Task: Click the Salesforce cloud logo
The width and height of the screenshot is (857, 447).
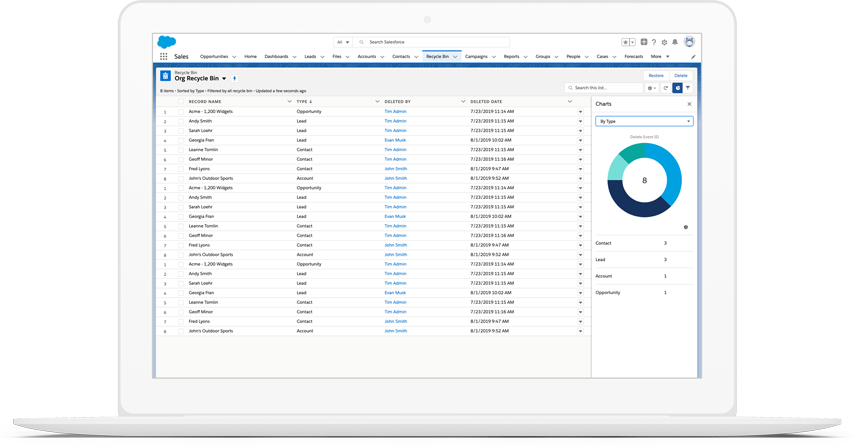Action: (167, 42)
